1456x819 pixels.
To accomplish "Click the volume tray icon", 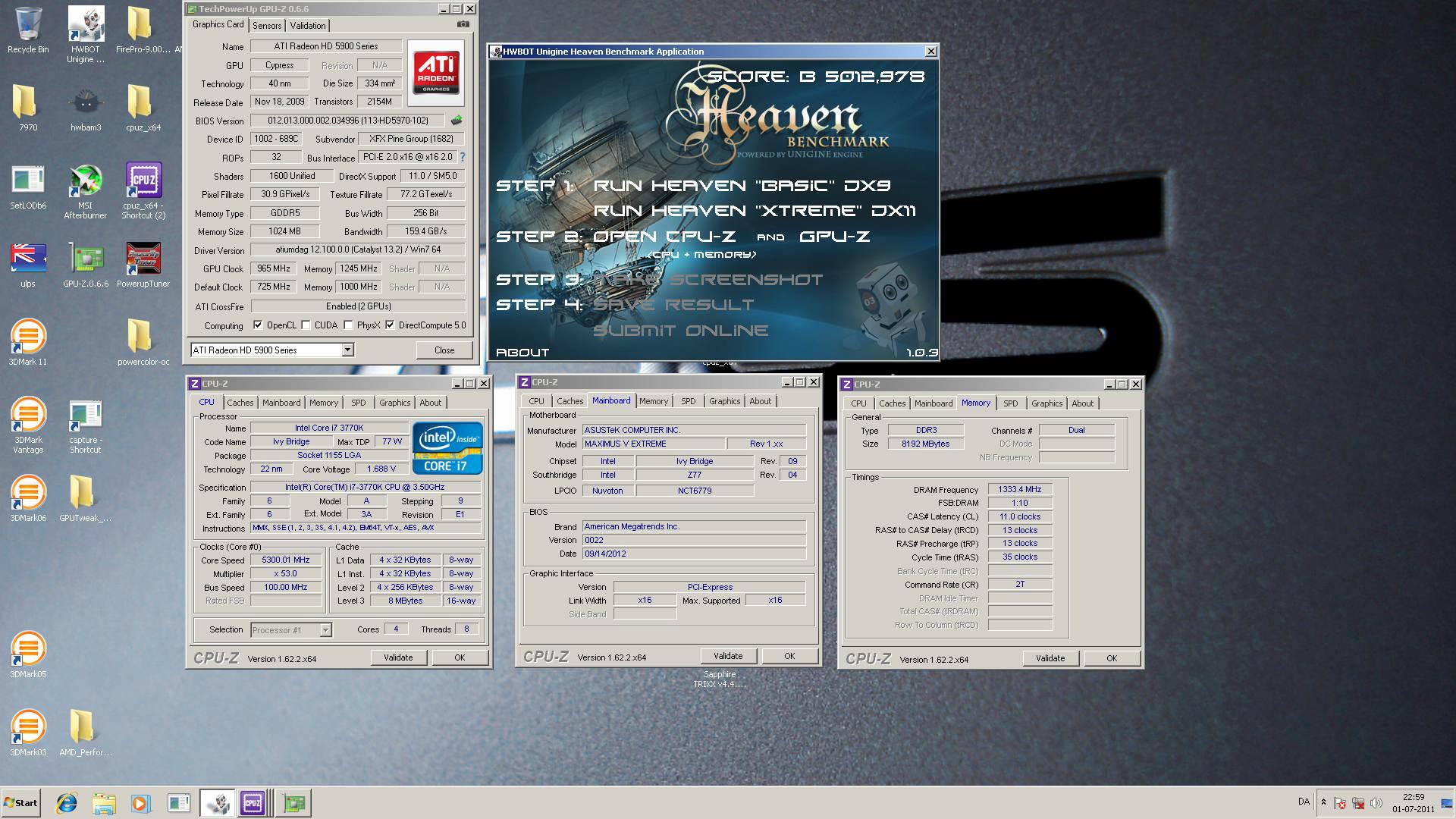I will 1376,803.
